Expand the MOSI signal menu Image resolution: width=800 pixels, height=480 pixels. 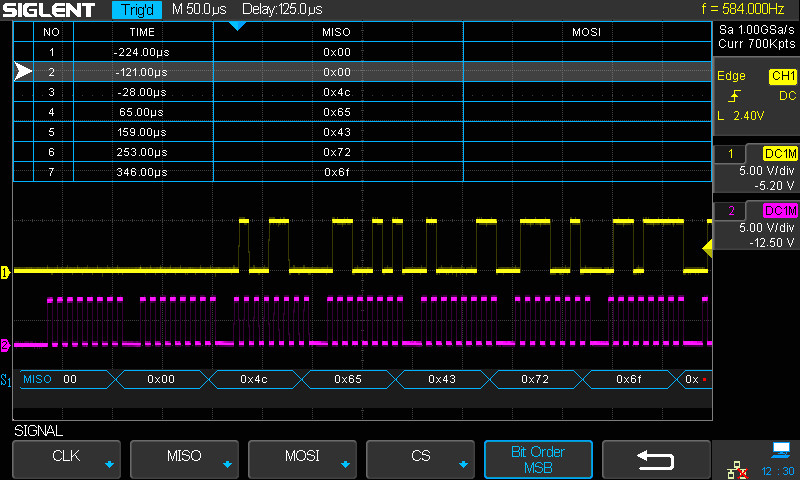pyautogui.click(x=302, y=459)
